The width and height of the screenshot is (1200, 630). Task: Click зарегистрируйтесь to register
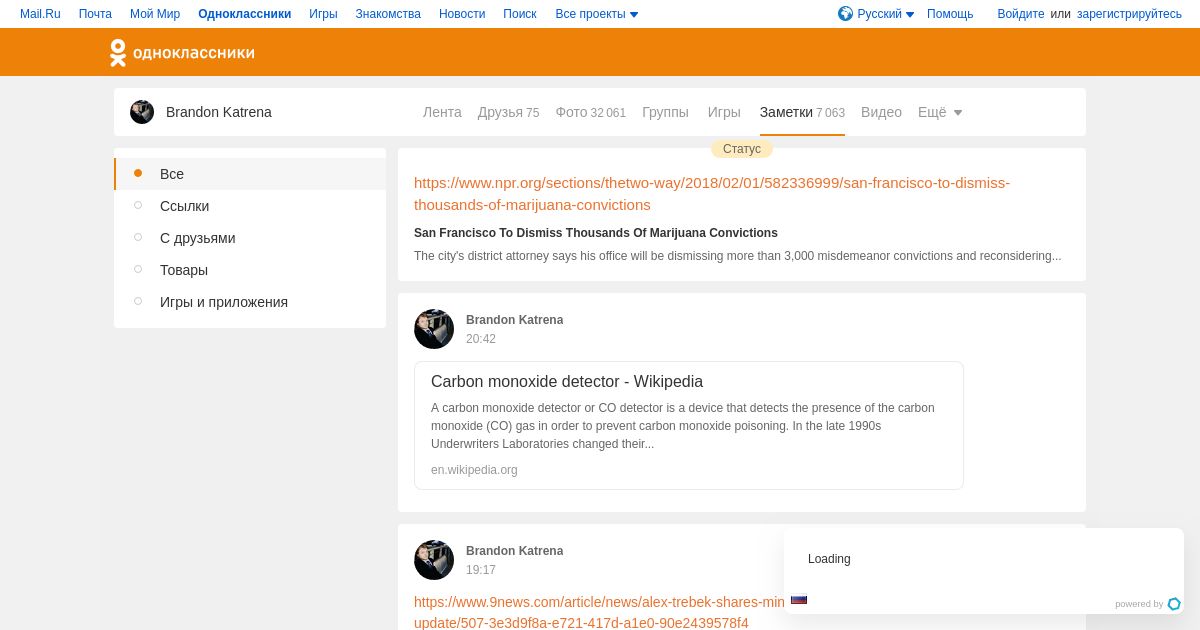1129,14
